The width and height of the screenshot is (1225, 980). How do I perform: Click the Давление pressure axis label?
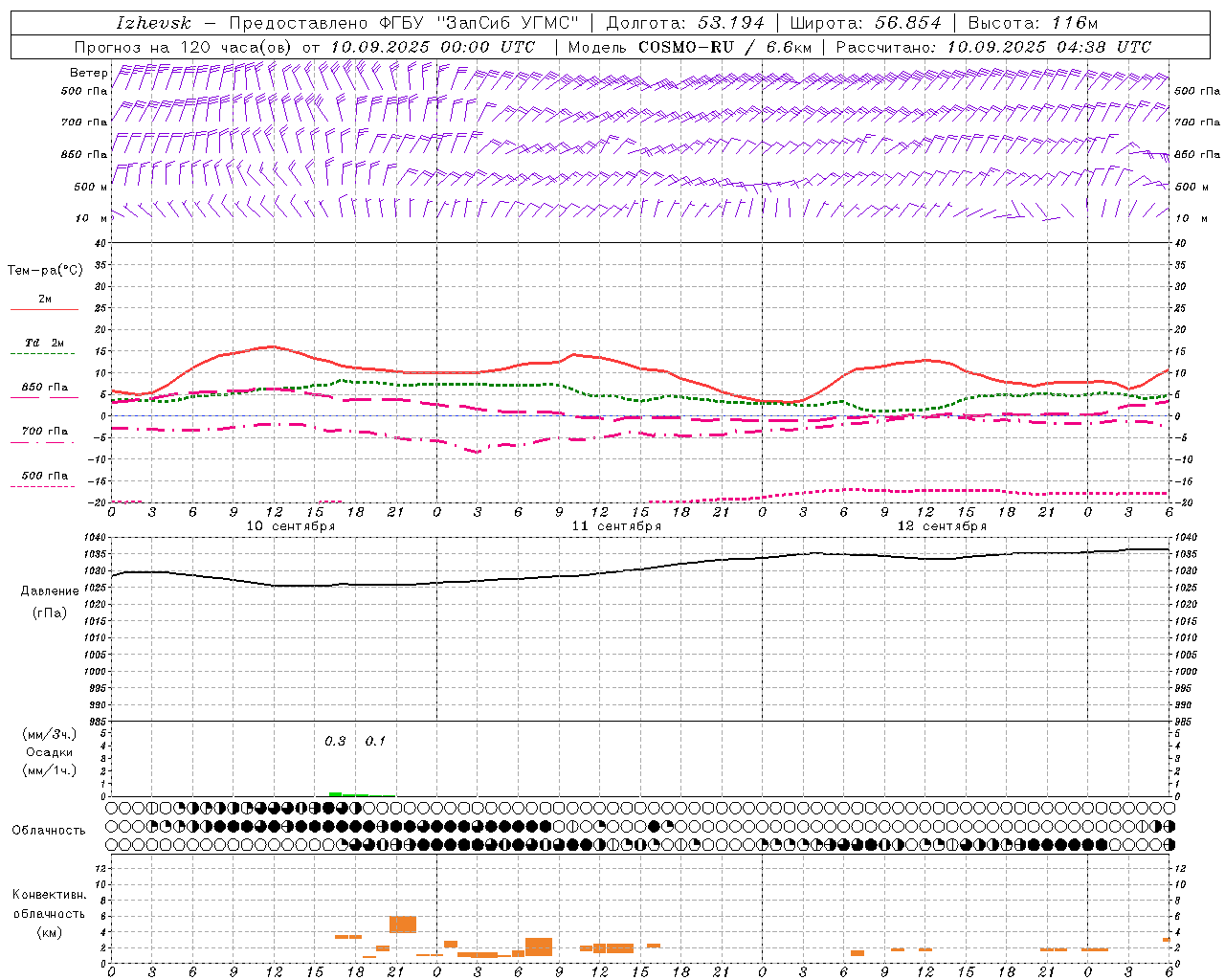pos(50,591)
